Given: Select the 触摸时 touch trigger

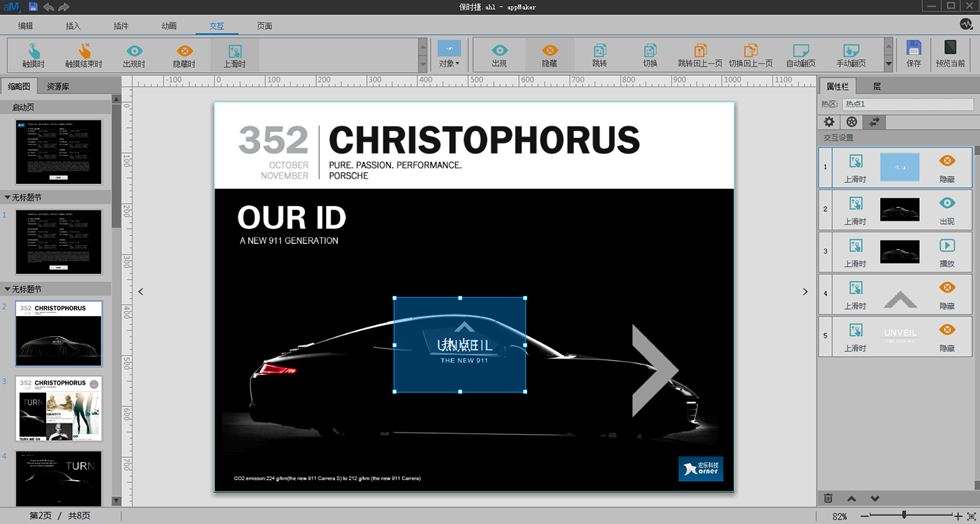Looking at the screenshot, I should [x=33, y=56].
